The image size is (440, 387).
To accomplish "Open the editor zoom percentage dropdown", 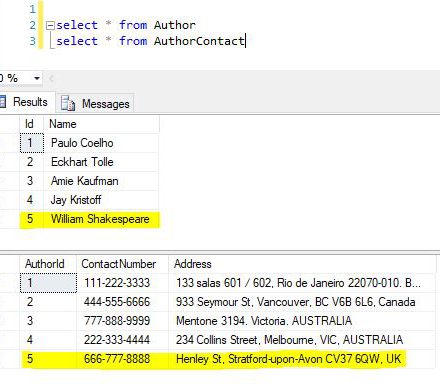I will [37, 79].
